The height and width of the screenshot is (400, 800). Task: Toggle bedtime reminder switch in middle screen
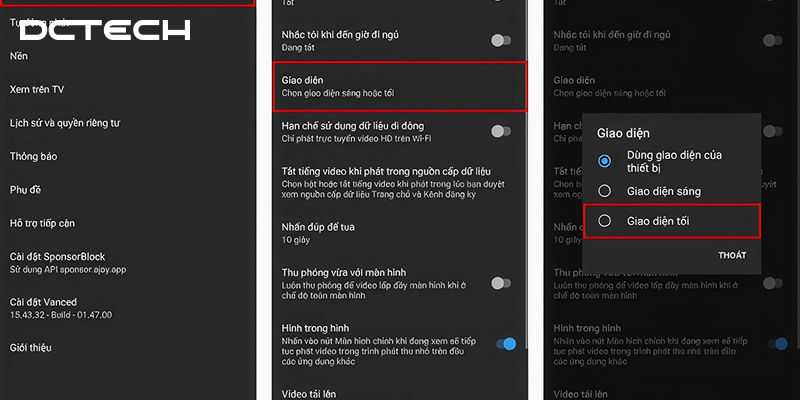pos(501,41)
